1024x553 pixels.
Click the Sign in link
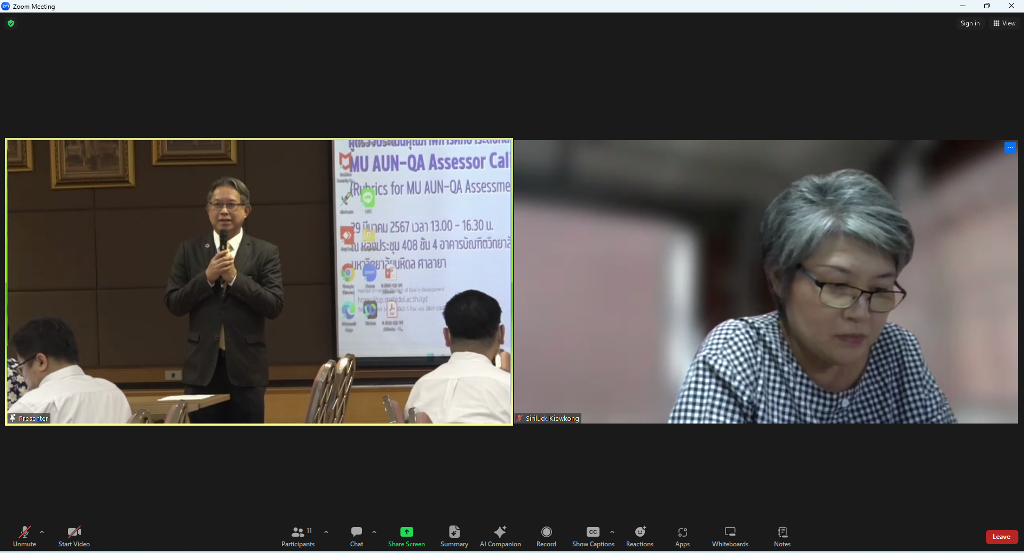click(x=969, y=23)
